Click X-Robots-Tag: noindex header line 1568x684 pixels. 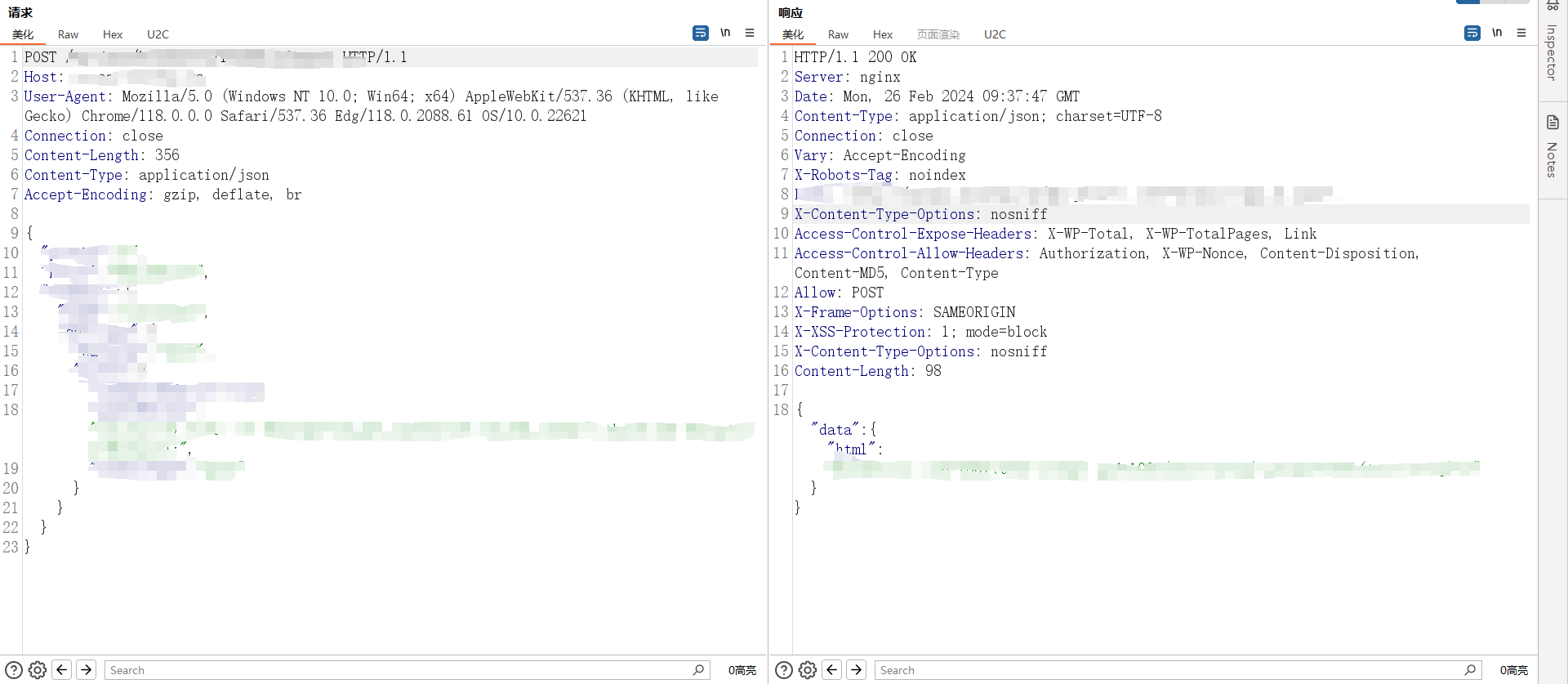[x=880, y=175]
